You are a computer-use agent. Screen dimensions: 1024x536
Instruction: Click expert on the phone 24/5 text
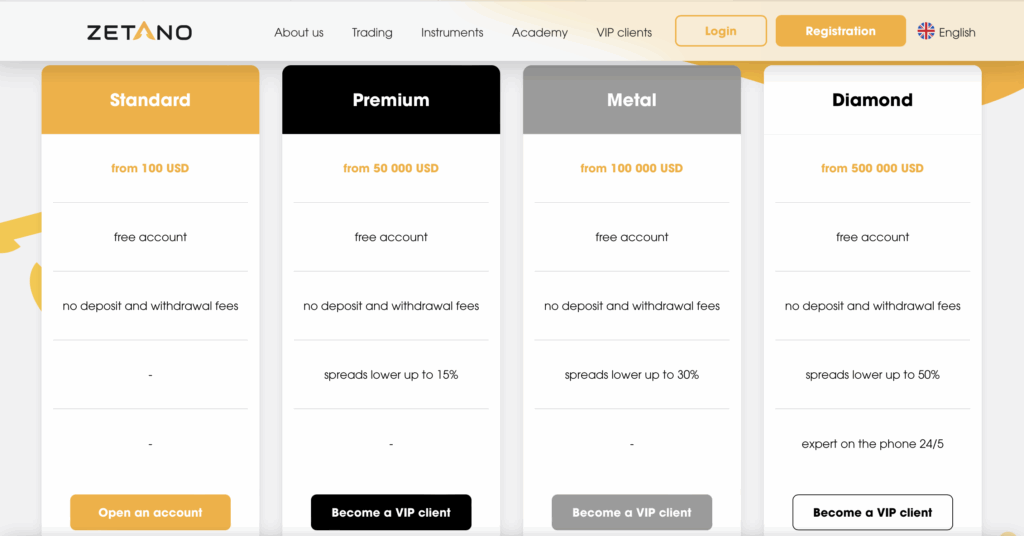tap(873, 443)
